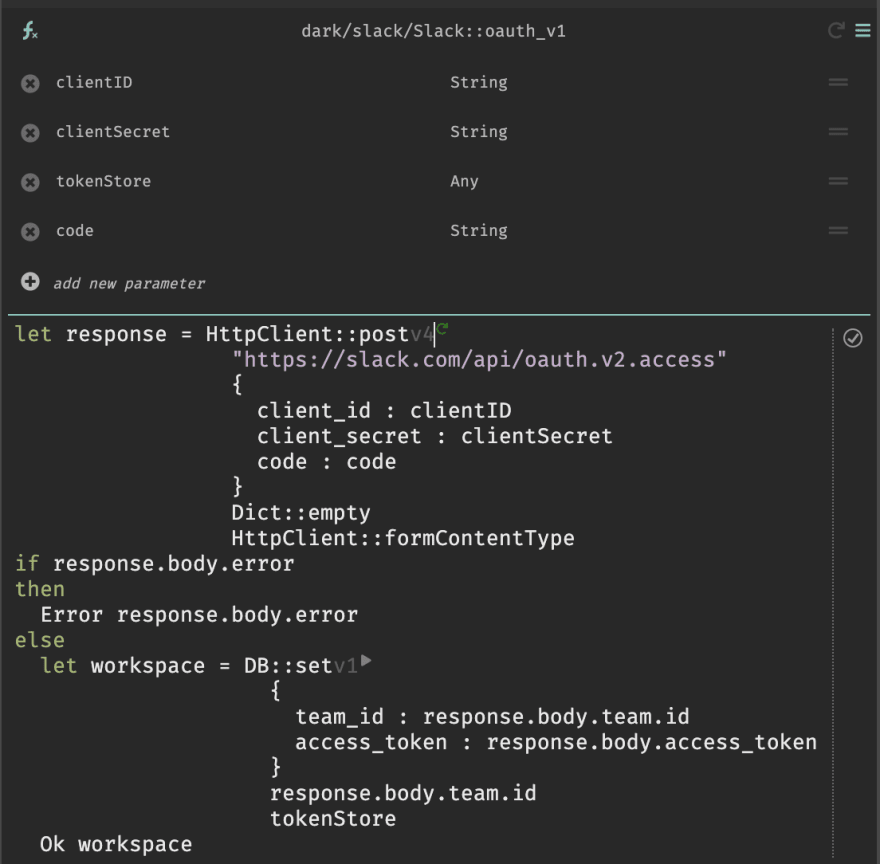
Task: Remove the clientSecret parameter
Action: (x=30, y=132)
